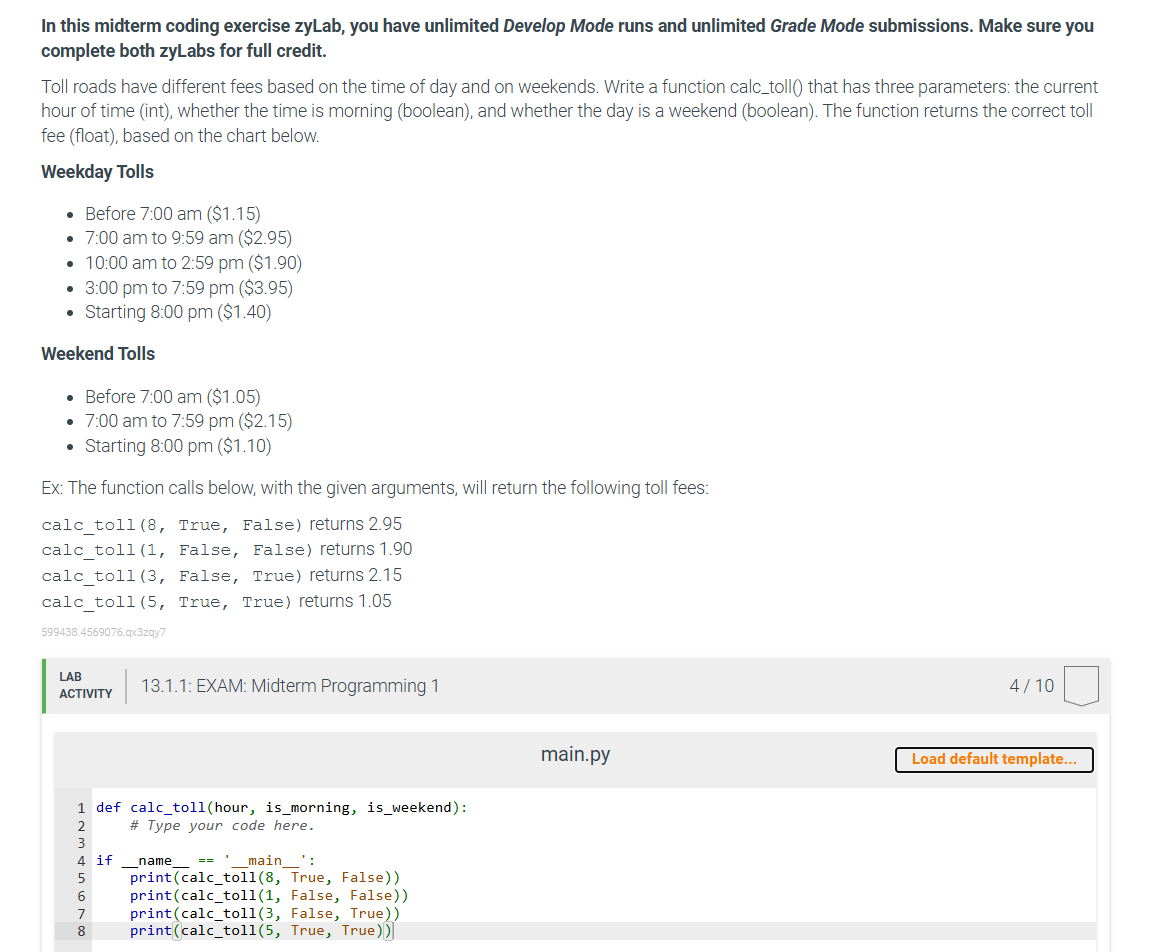The height and width of the screenshot is (952, 1154).
Task: Click line number 1 in gutter
Action: [81, 808]
